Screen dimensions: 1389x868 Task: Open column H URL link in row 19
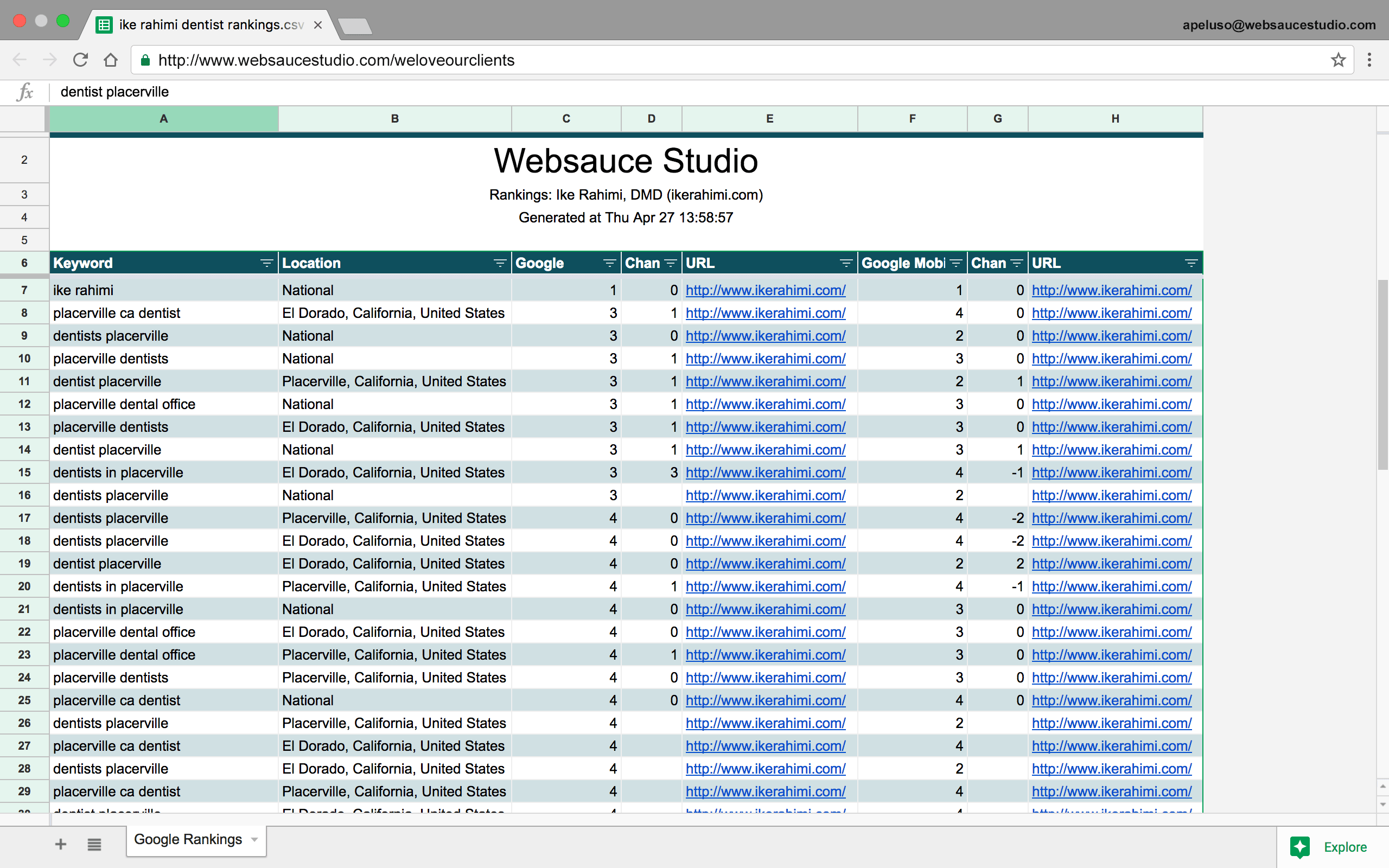(1111, 564)
